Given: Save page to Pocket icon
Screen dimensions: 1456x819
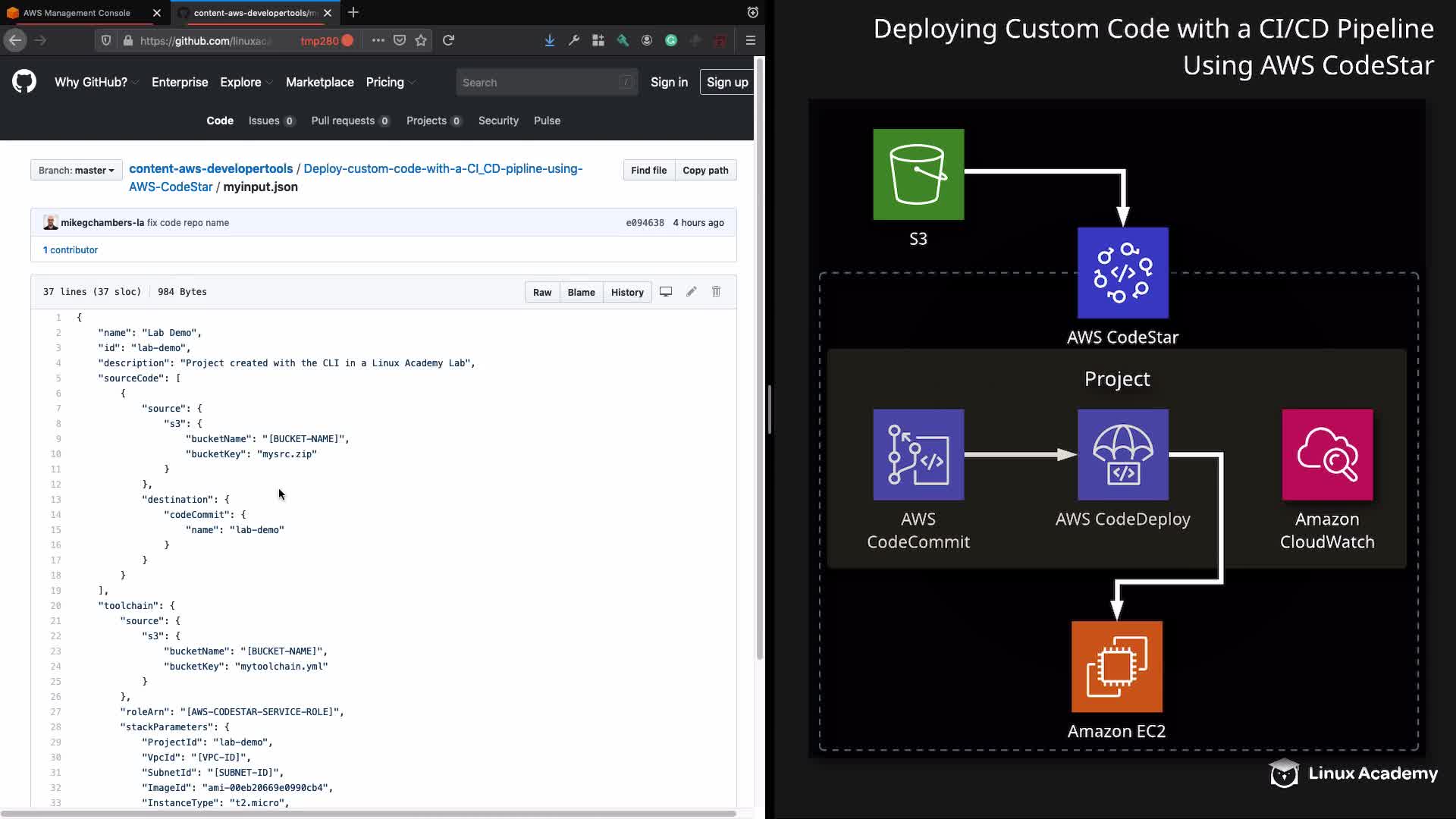Looking at the screenshot, I should [x=400, y=41].
